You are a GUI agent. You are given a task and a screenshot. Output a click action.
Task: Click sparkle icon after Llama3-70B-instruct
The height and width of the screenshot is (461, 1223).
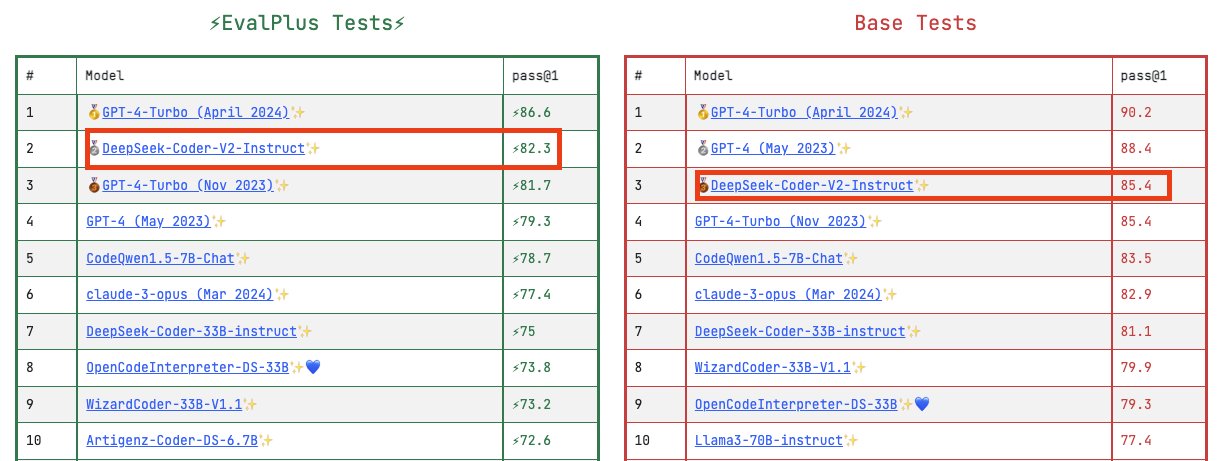852,440
